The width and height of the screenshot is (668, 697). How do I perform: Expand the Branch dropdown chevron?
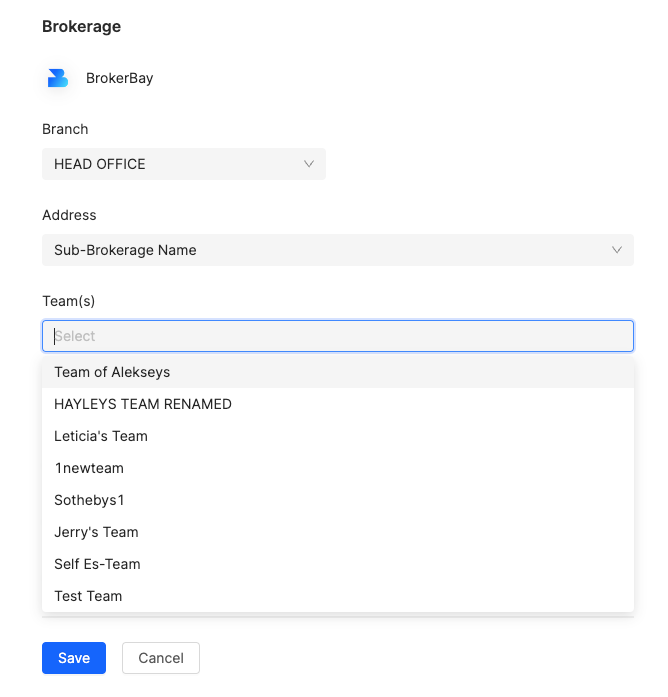coord(309,164)
